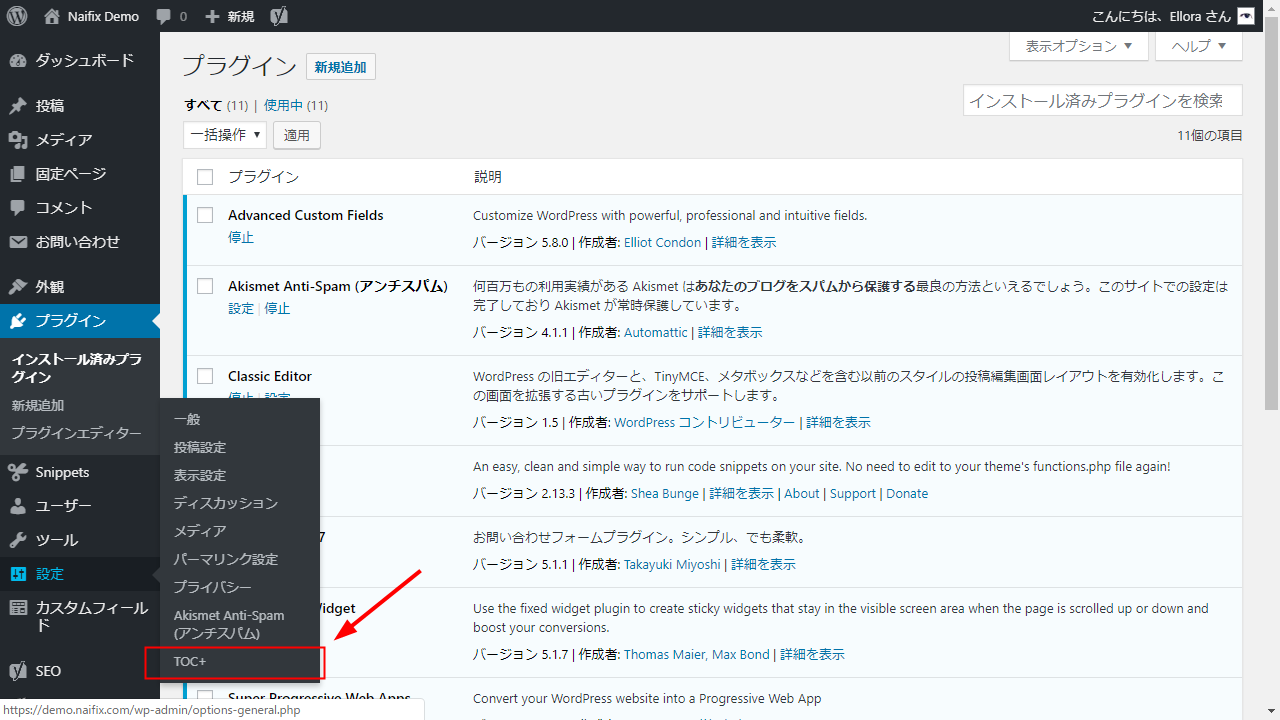
Task: Open Thomas Maier, Max Bond author link
Action: (x=697, y=654)
